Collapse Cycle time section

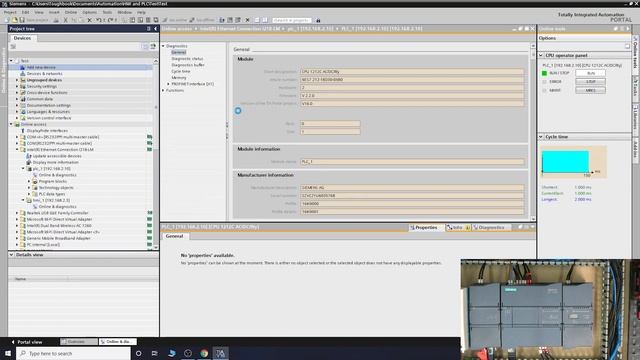click(541, 137)
